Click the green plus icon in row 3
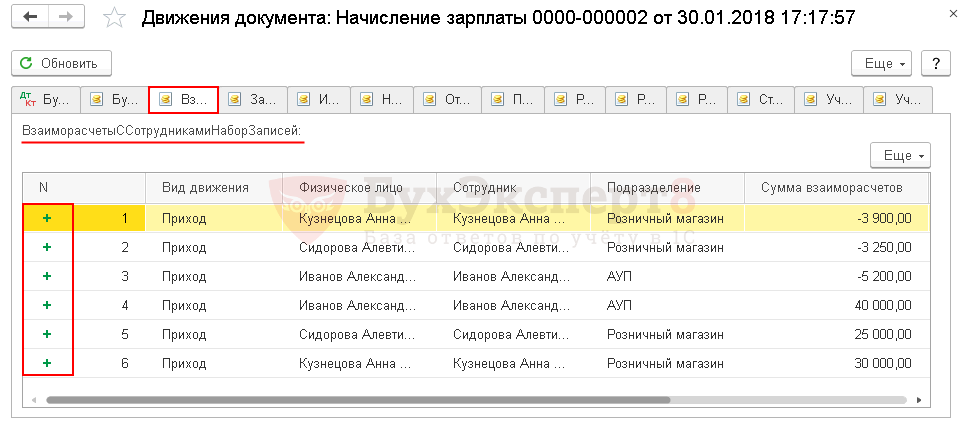Screen dimensions: 962x422 click(46, 276)
